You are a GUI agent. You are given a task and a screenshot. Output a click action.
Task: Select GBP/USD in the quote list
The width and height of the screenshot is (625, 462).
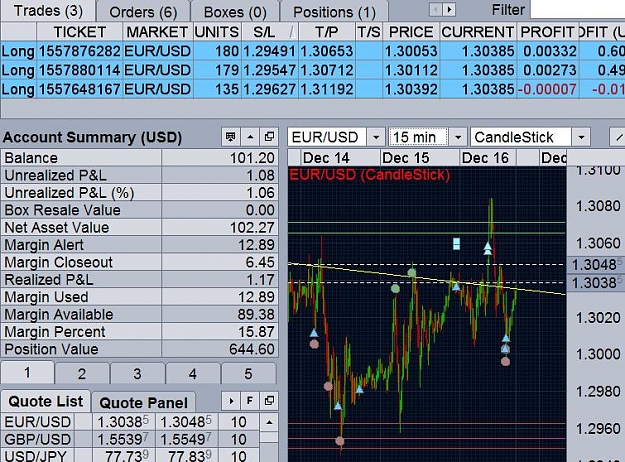[38, 439]
